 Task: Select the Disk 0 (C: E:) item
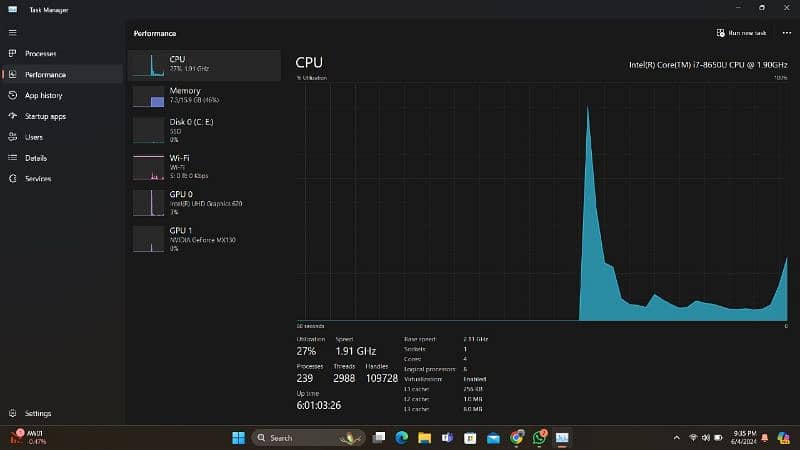[x=204, y=130]
